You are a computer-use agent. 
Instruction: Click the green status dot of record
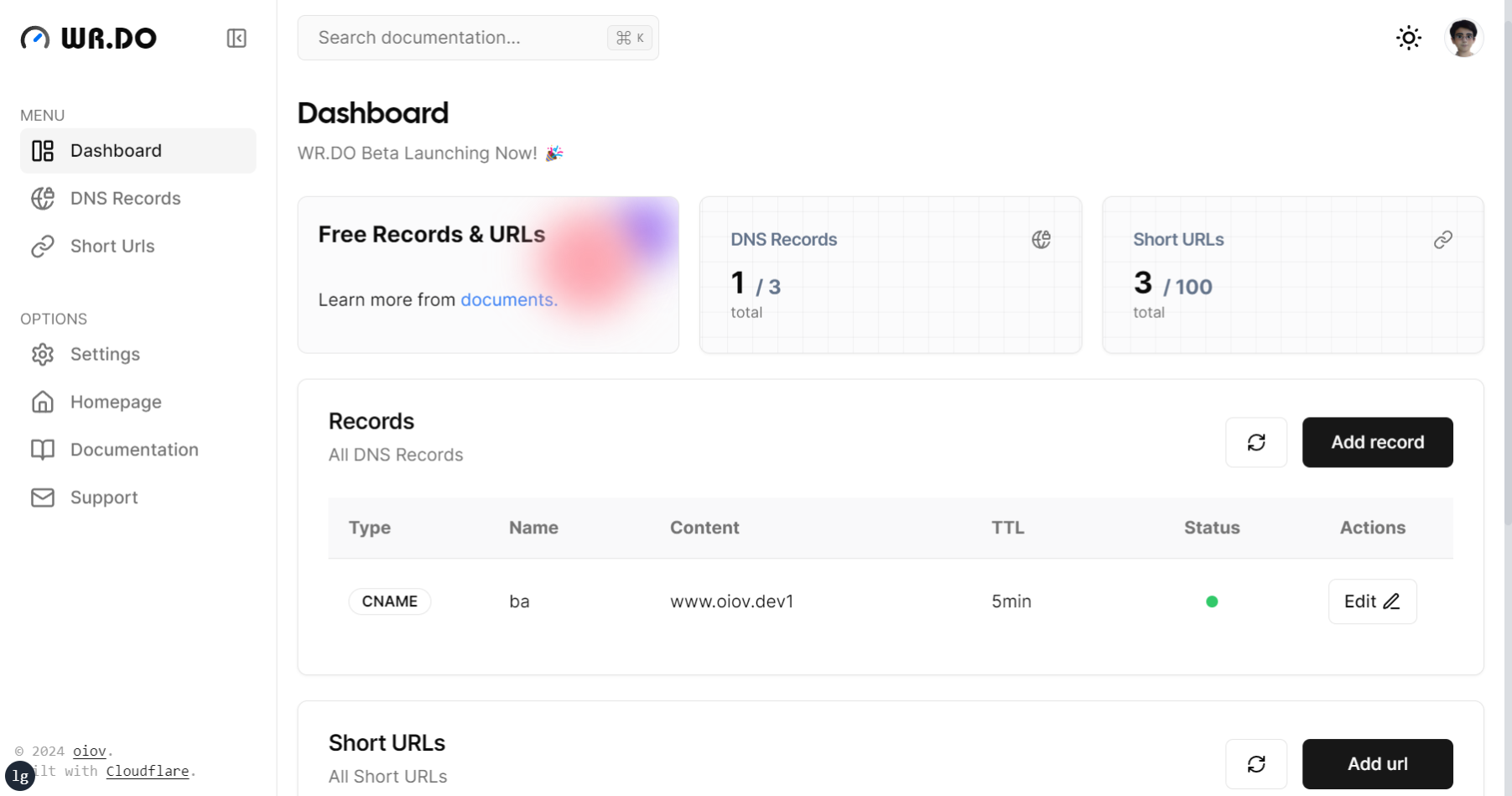[x=1211, y=601]
